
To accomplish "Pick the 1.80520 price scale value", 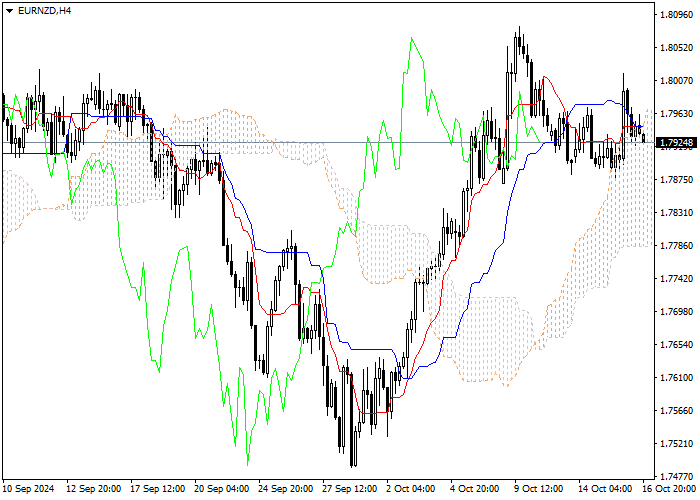I will click(x=676, y=48).
